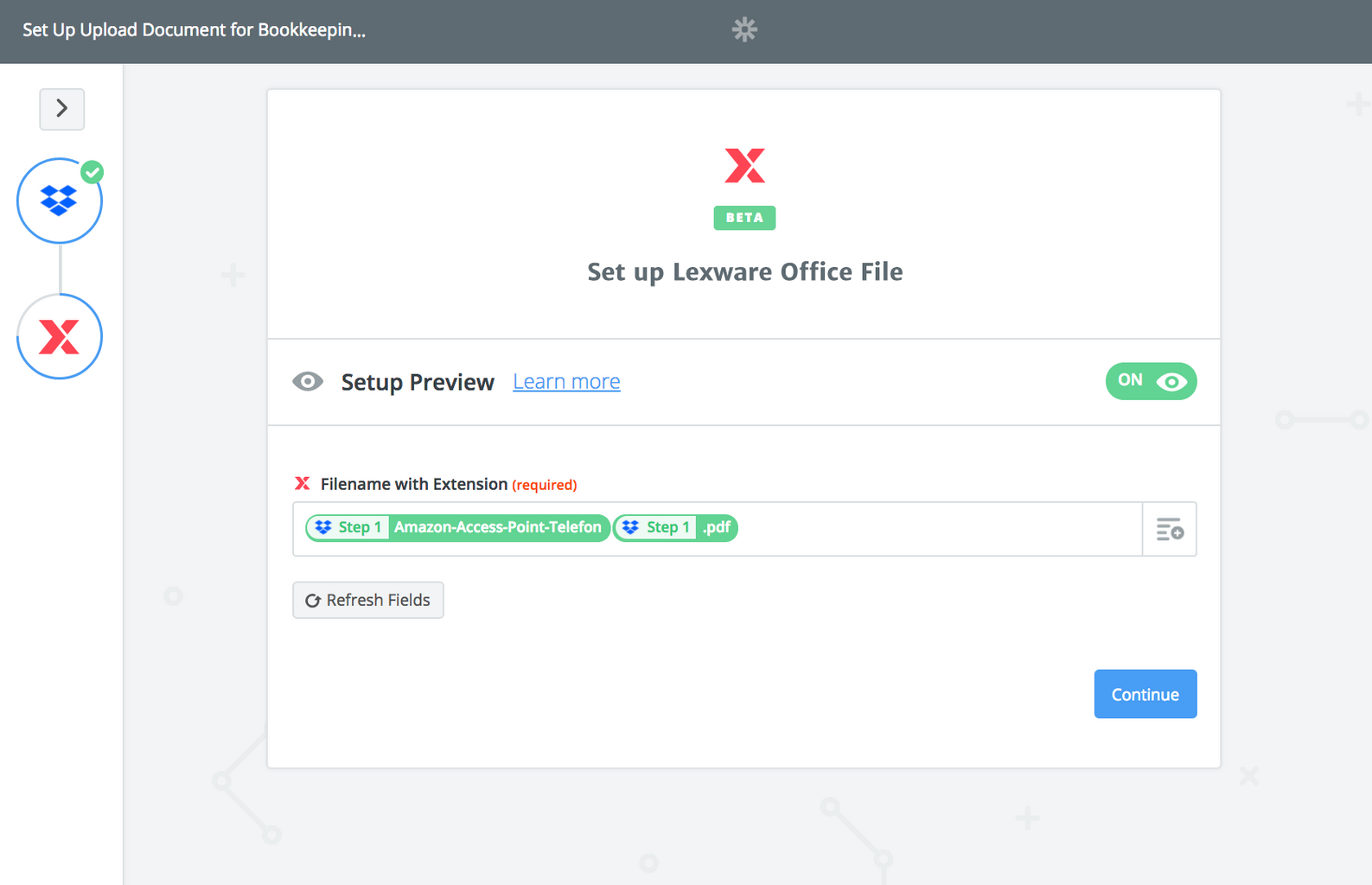This screenshot has height=885, width=1372.
Task: Click the Setup Preview heading text
Action: [x=418, y=382]
